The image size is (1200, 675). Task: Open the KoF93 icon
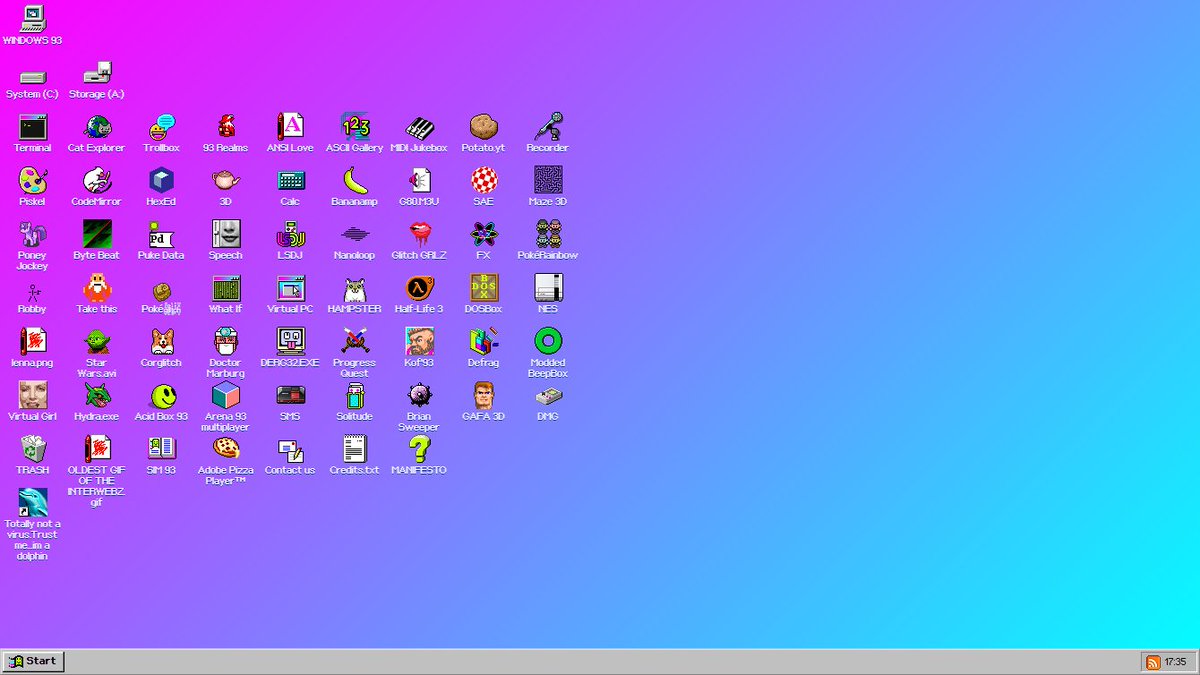(x=419, y=341)
